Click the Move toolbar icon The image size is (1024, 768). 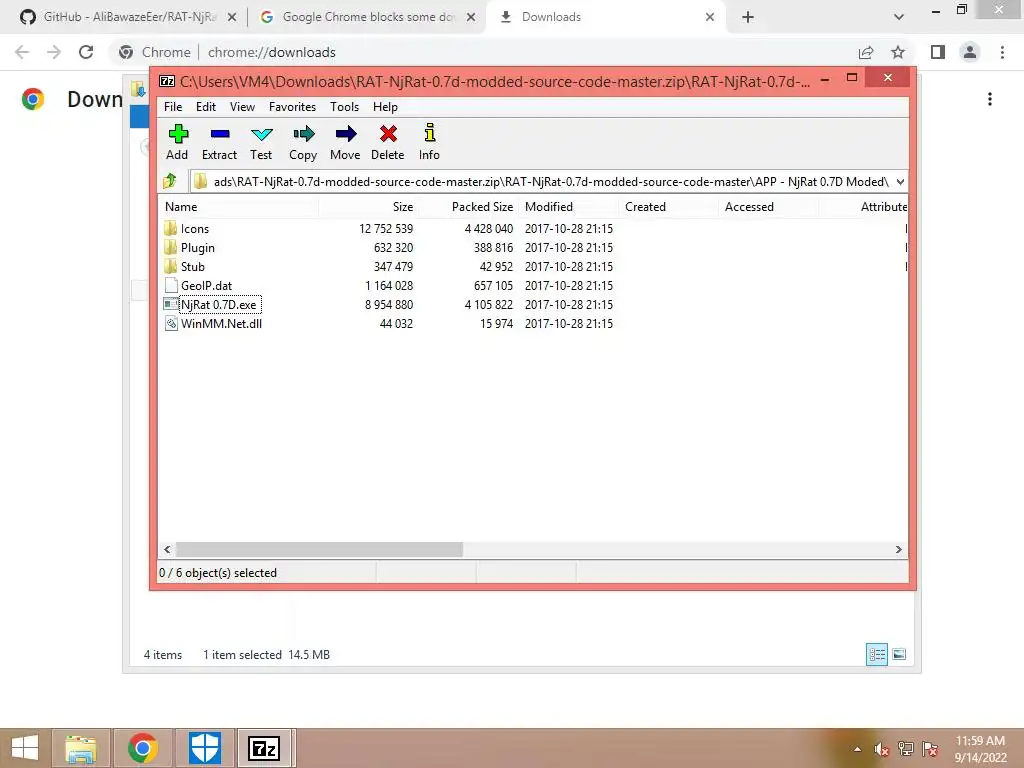pyautogui.click(x=345, y=142)
